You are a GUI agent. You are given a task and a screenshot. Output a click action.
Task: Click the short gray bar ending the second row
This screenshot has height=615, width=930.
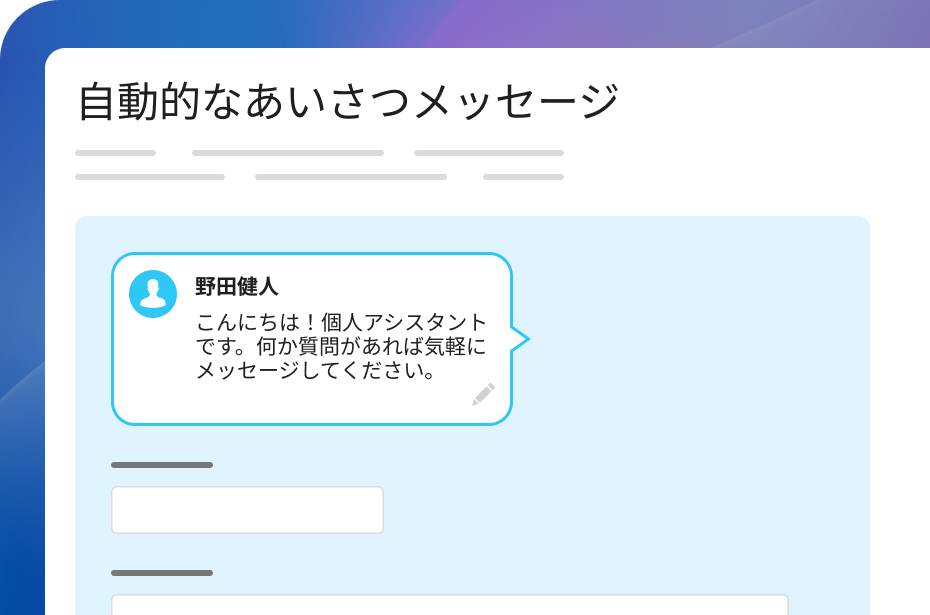tap(522, 177)
